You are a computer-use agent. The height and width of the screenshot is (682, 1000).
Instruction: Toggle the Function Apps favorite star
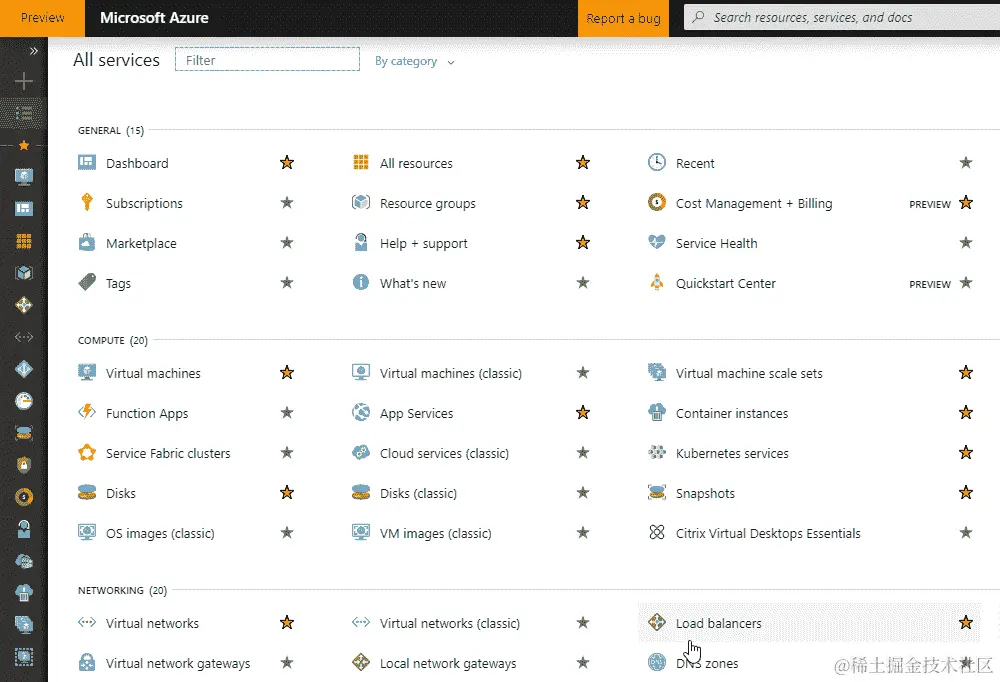click(x=287, y=413)
